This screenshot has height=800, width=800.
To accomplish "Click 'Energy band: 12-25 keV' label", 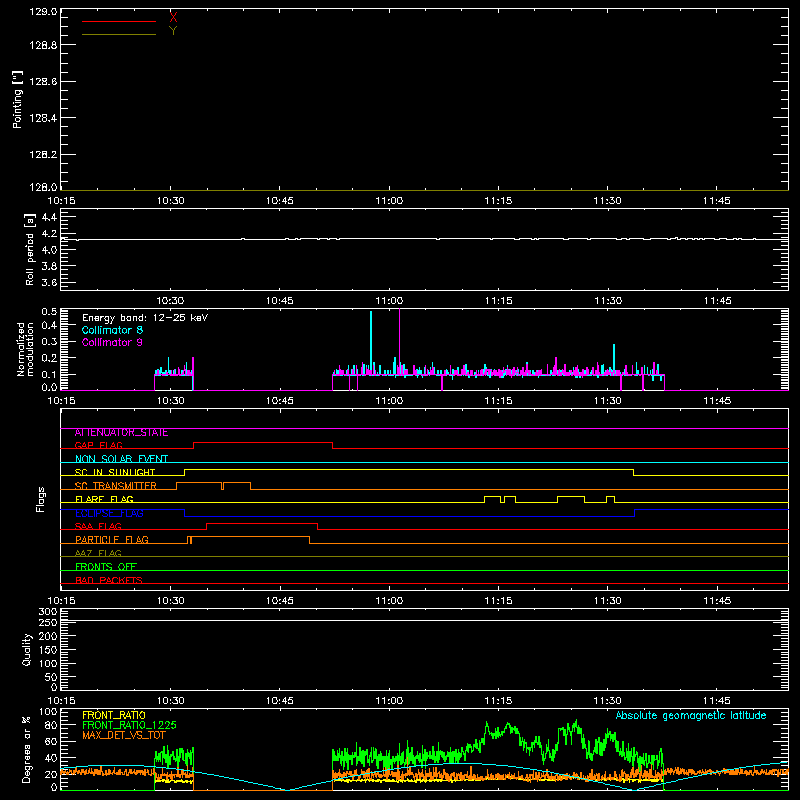I will [145, 318].
